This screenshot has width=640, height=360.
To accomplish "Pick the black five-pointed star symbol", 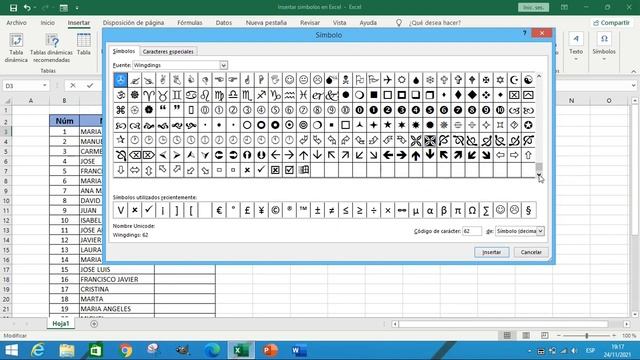I will click(x=388, y=125).
